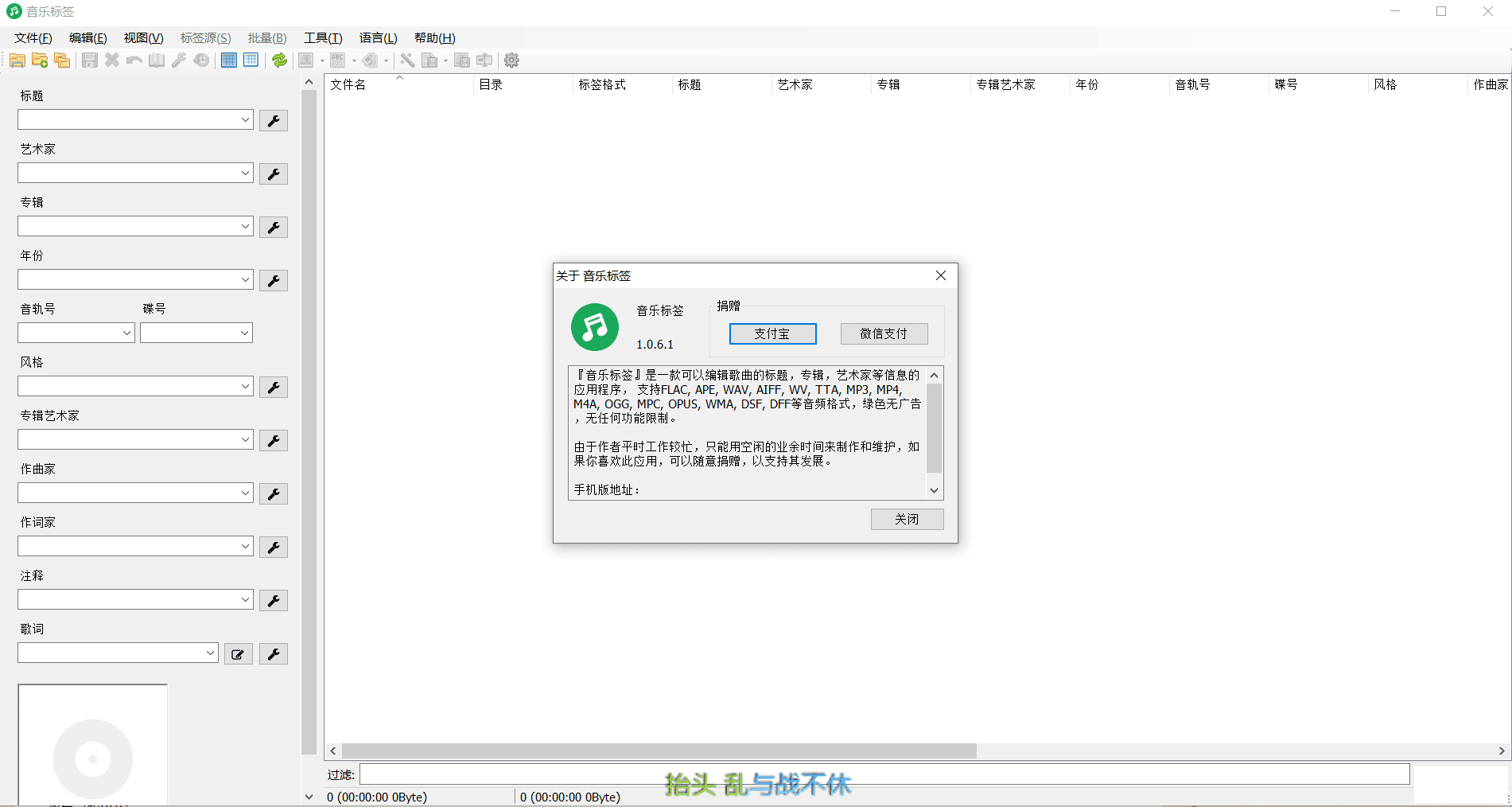Click the green refresh arrows icon

tap(279, 60)
